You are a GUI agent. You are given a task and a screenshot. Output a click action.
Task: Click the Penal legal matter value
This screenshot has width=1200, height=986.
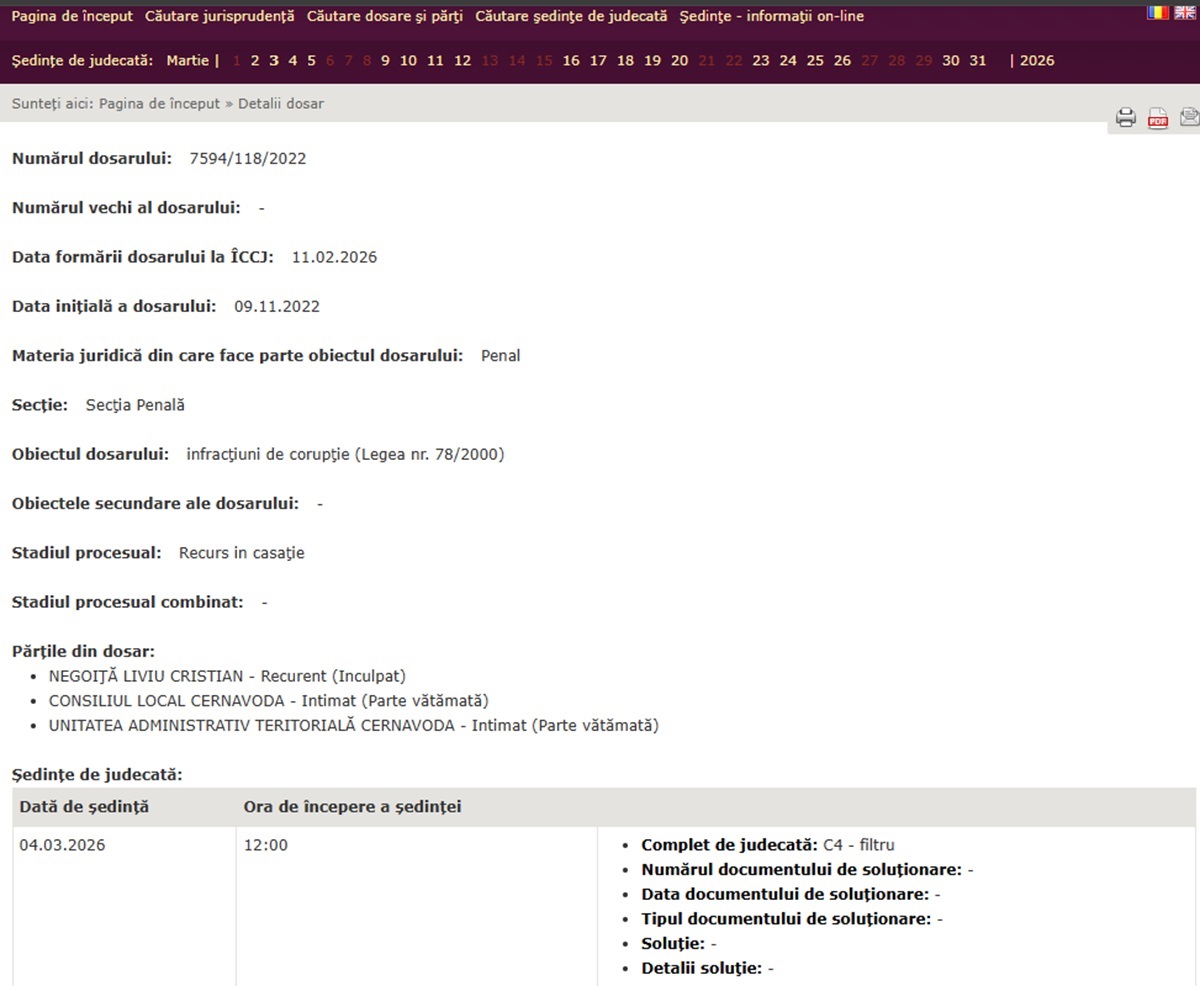tap(500, 356)
